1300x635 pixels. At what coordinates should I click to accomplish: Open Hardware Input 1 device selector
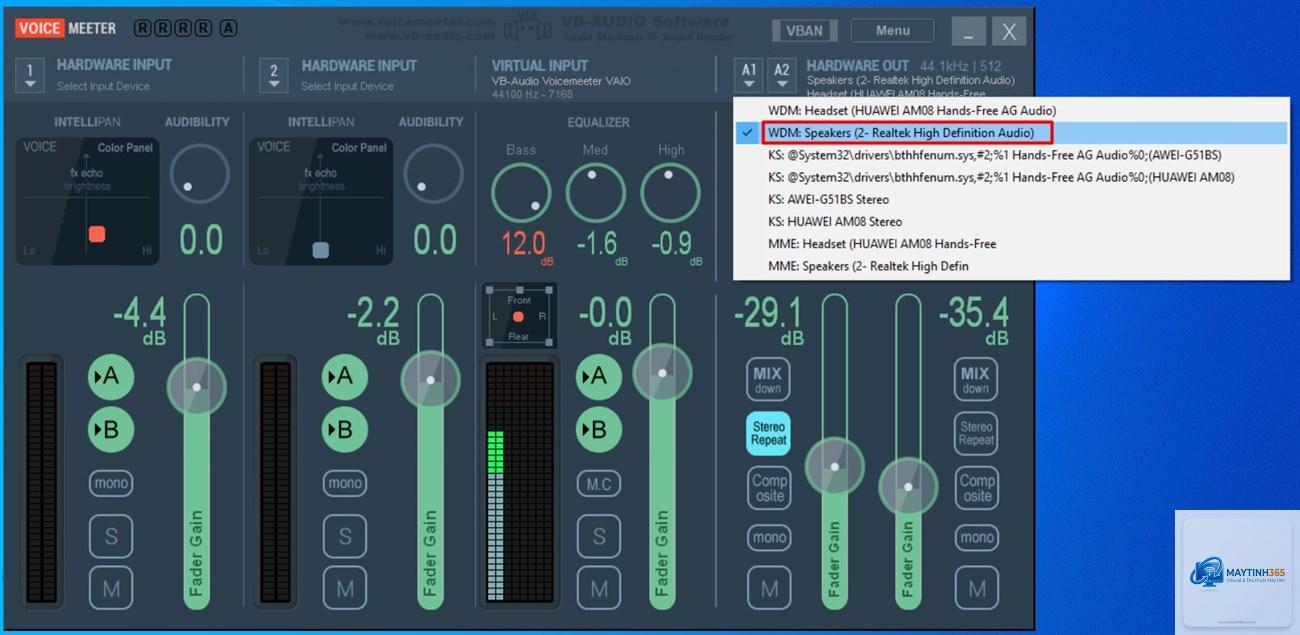(x=30, y=75)
